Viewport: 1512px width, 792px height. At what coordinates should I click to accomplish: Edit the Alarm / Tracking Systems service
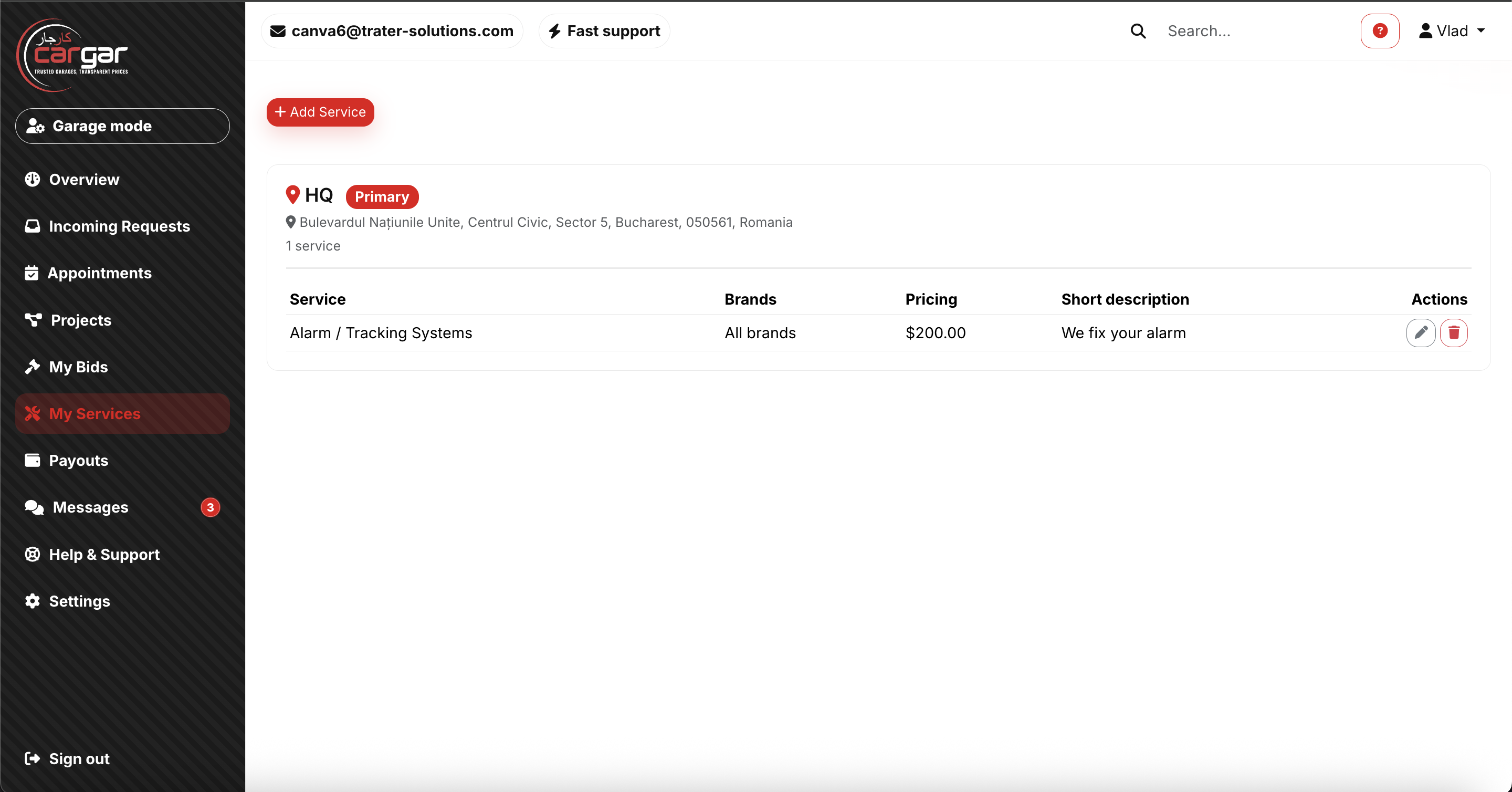(1421, 333)
